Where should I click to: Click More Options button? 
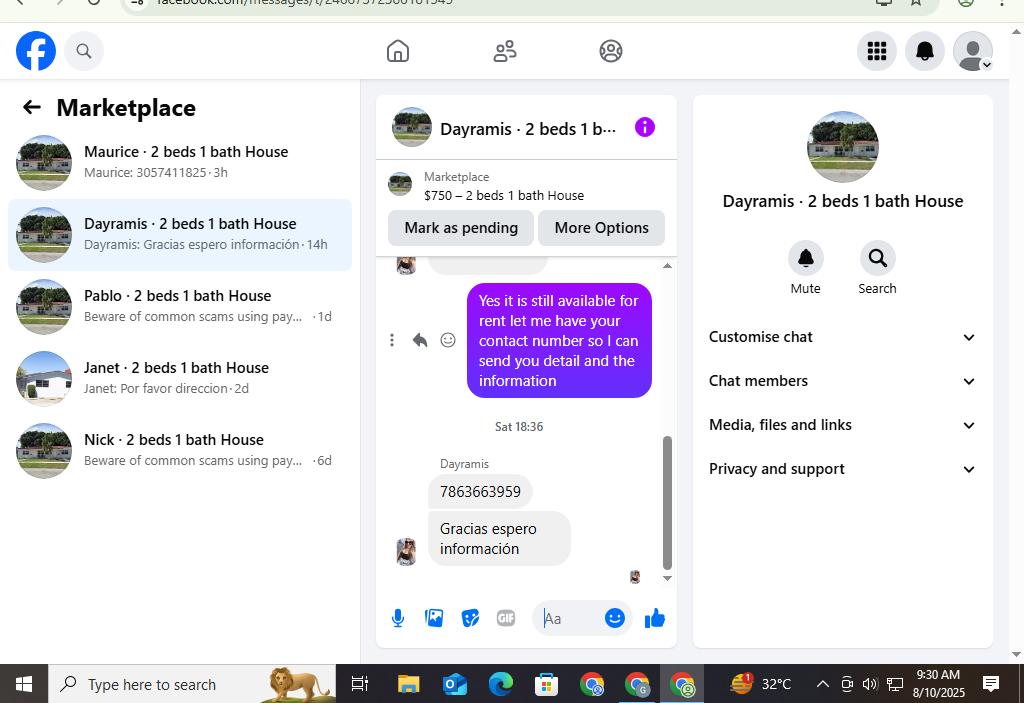[x=601, y=228]
